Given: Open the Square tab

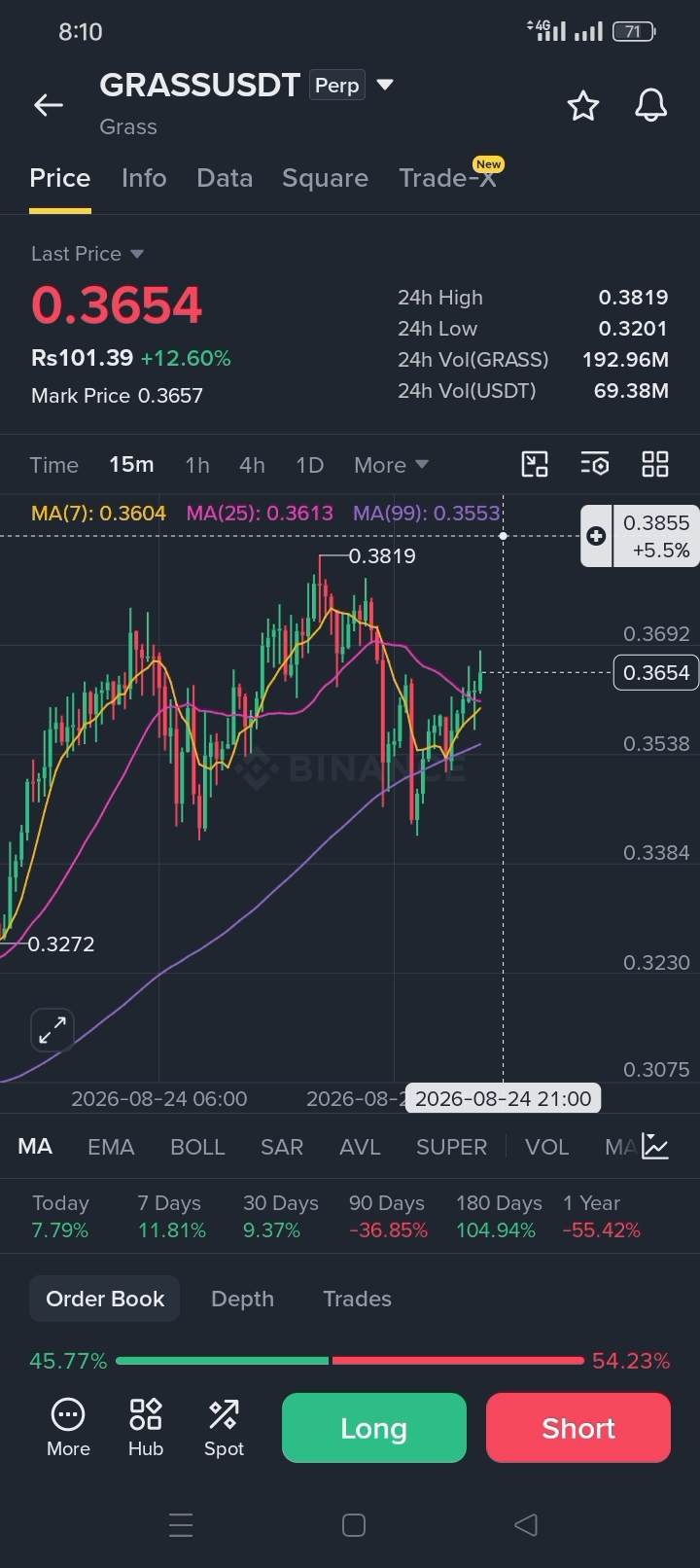Looking at the screenshot, I should click(325, 178).
